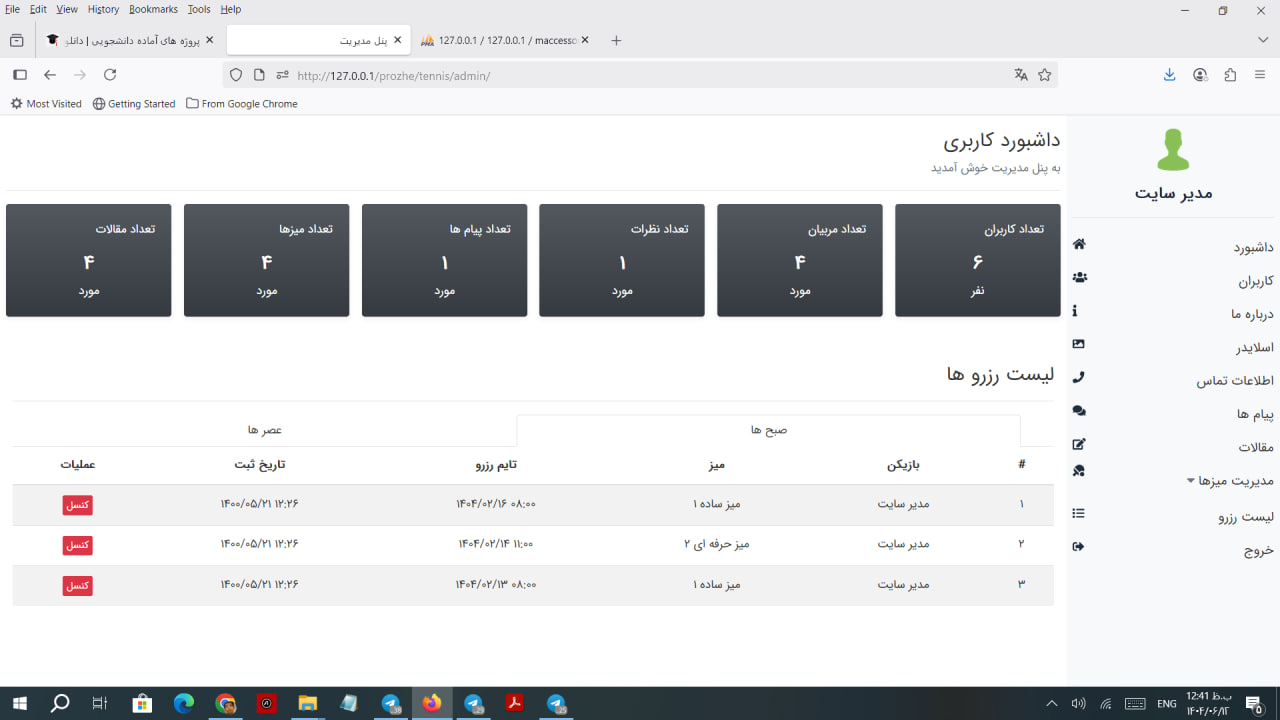Click the users icon beside کاربران
Screen dimensions: 1280x720
pos(1078,278)
